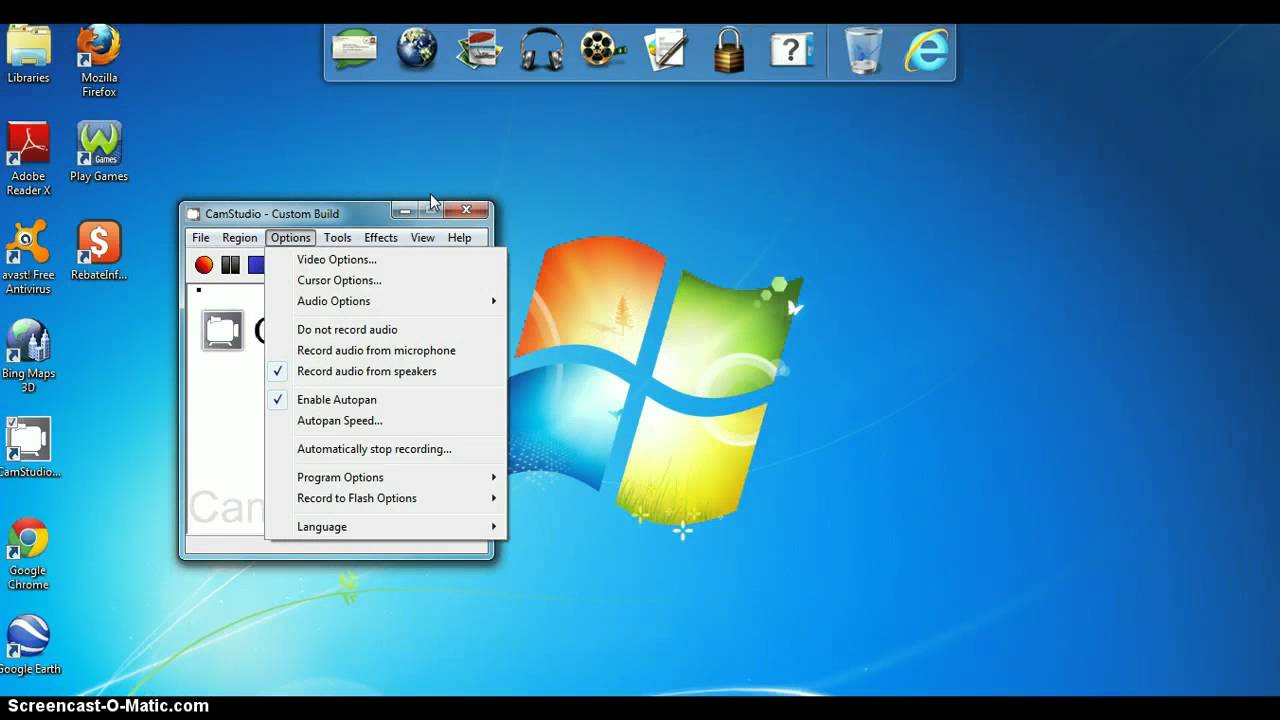Select the CamStudio desktop shortcut icon
Viewport: 1280px width, 720px height.
click(28, 448)
